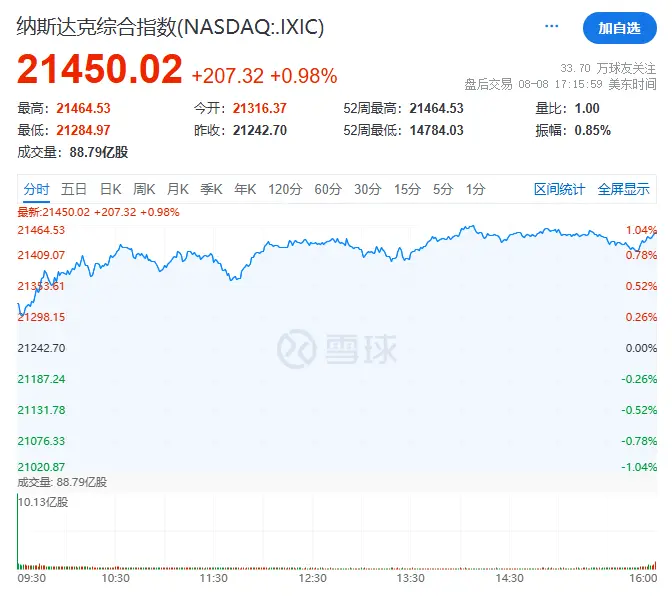Switch to the 月K monthly tab

pos(178,189)
